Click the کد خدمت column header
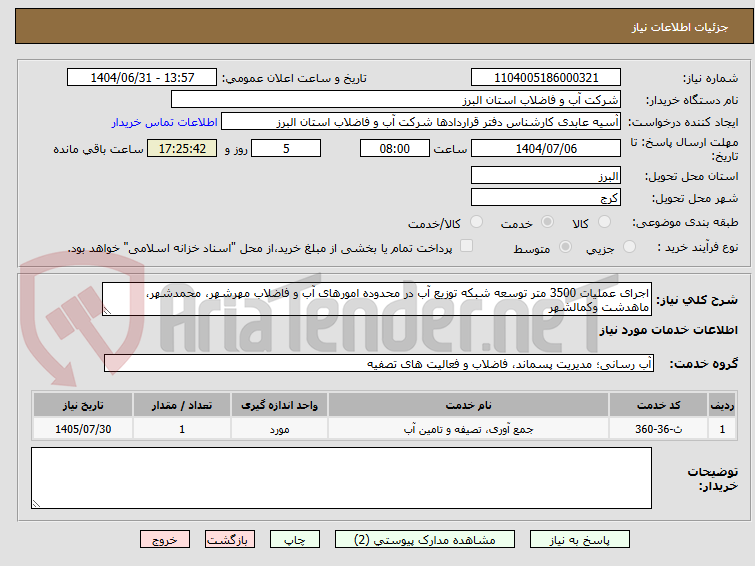Viewport: 755px width, 566px height. click(658, 405)
